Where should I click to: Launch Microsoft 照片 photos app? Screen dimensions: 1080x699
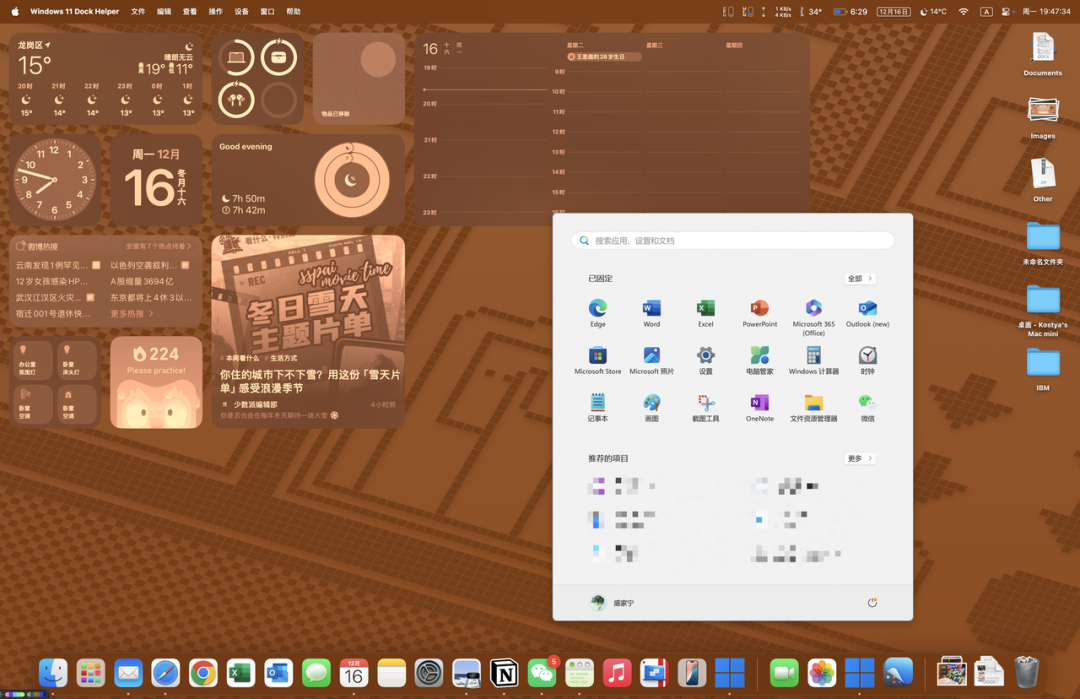coord(652,360)
